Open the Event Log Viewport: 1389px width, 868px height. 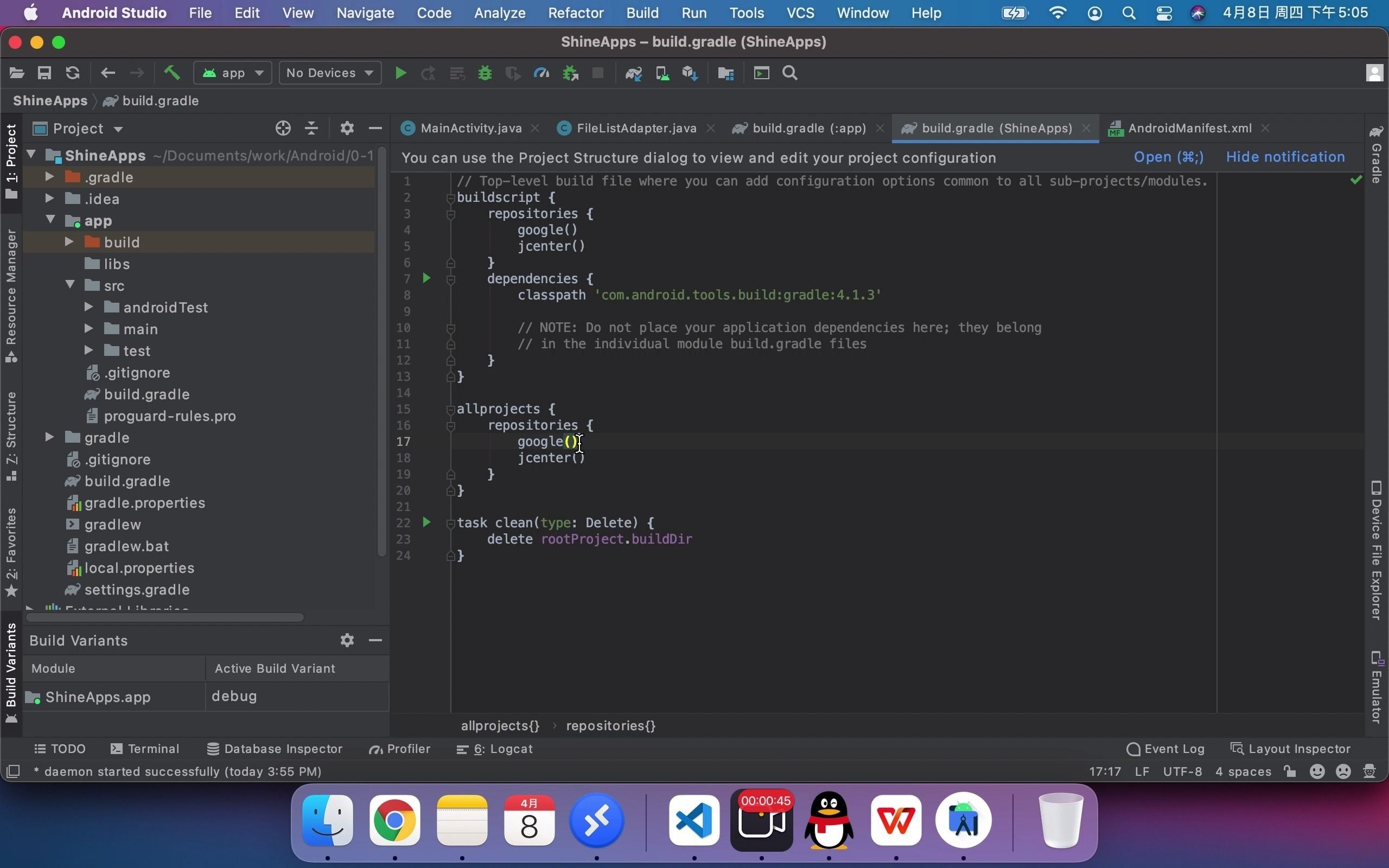coord(1165,749)
